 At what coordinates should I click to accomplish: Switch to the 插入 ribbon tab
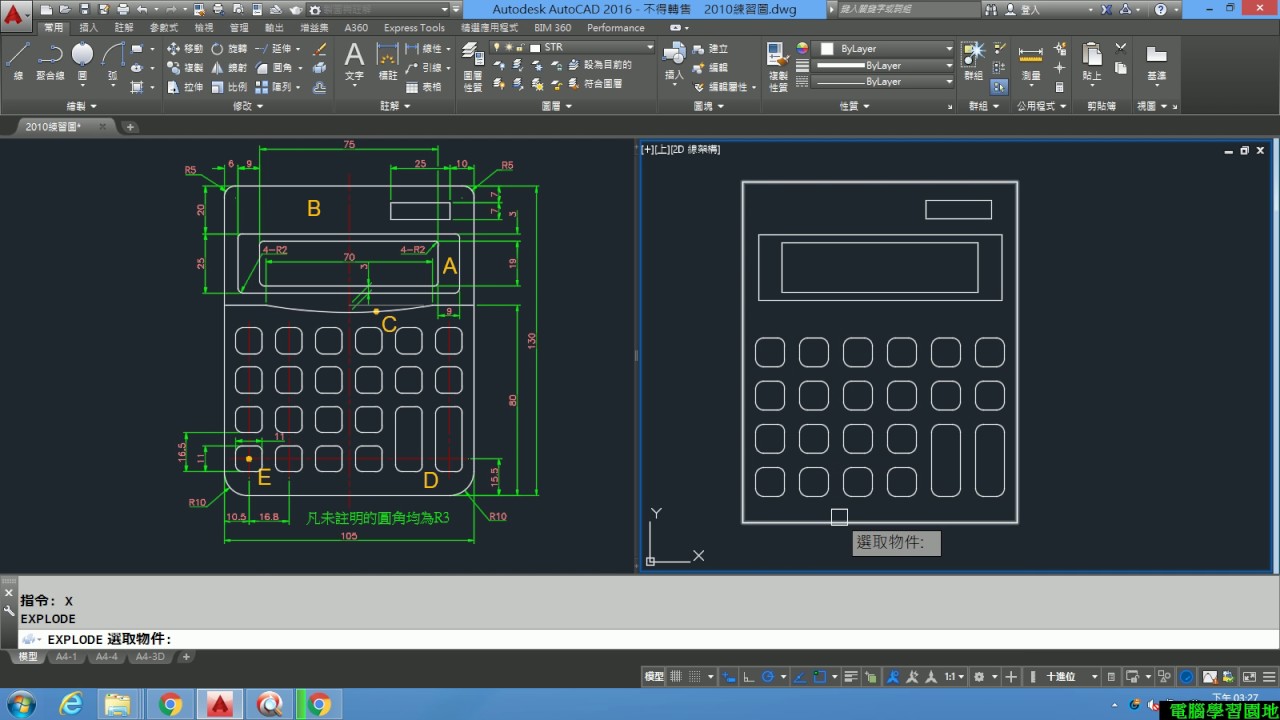[88, 28]
